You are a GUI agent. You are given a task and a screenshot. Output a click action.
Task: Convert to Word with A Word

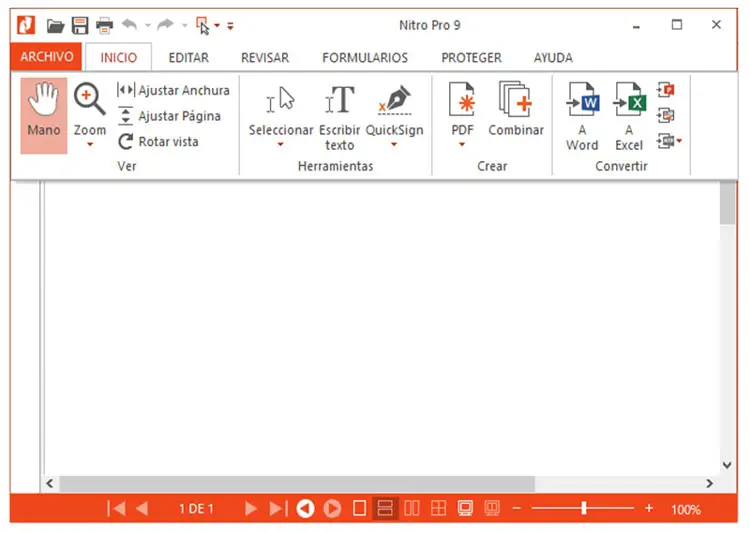click(x=582, y=117)
